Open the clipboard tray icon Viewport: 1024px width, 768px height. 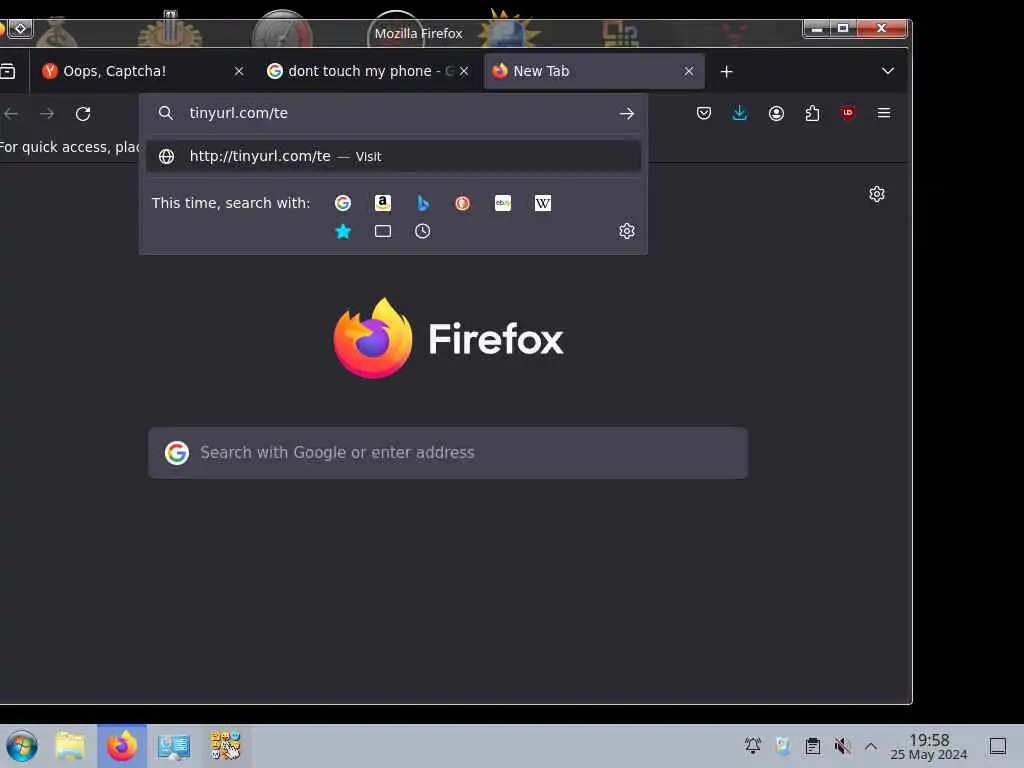pos(812,746)
